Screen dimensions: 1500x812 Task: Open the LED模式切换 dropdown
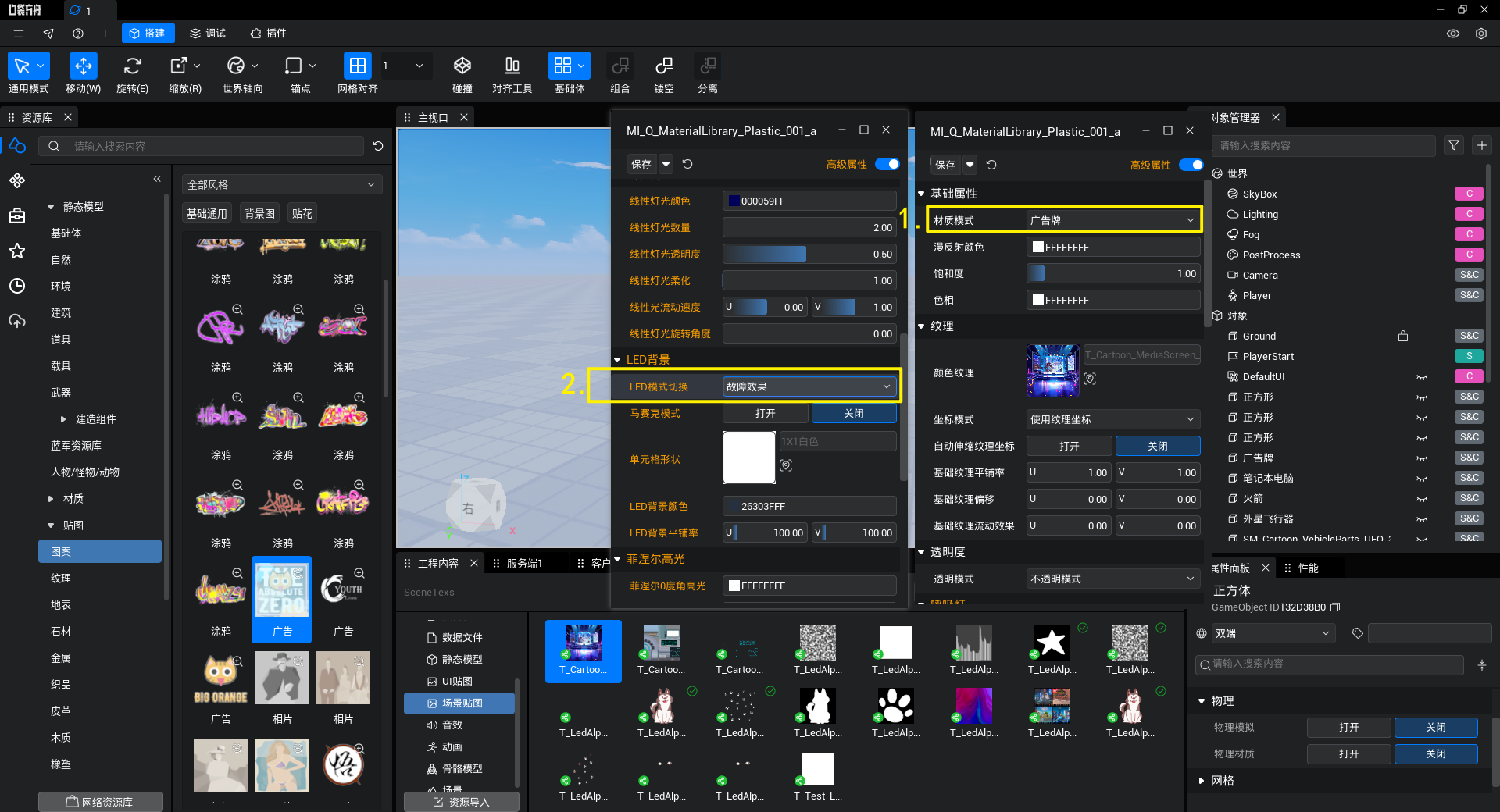click(x=809, y=386)
